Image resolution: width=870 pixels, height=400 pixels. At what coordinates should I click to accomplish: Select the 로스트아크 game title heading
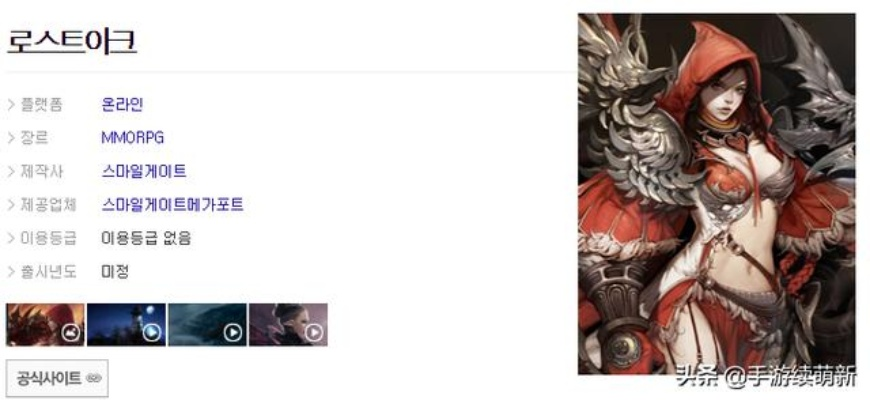click(x=72, y=41)
